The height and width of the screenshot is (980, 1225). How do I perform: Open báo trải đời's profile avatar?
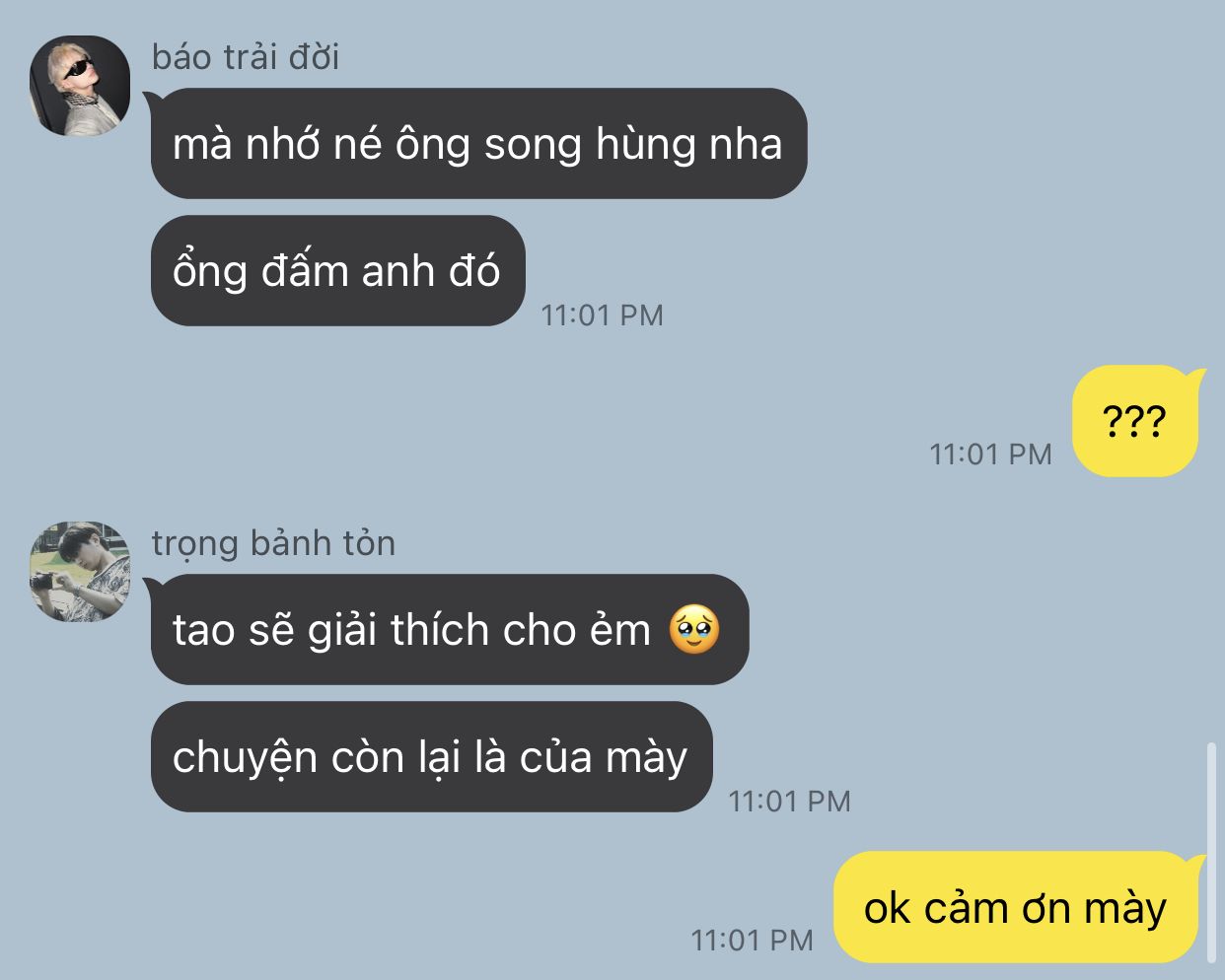(80, 86)
